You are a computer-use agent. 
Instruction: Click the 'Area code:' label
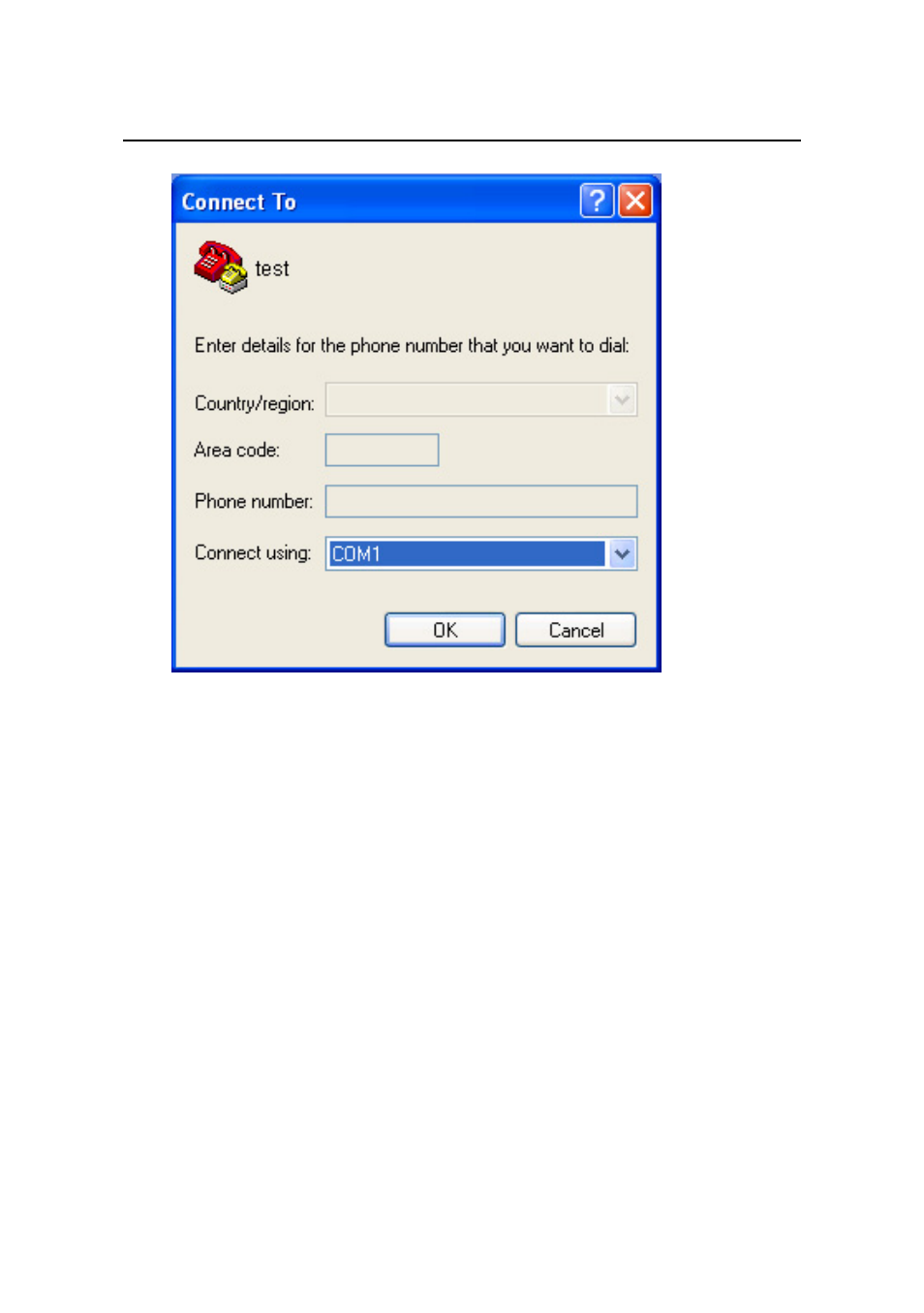click(x=236, y=450)
